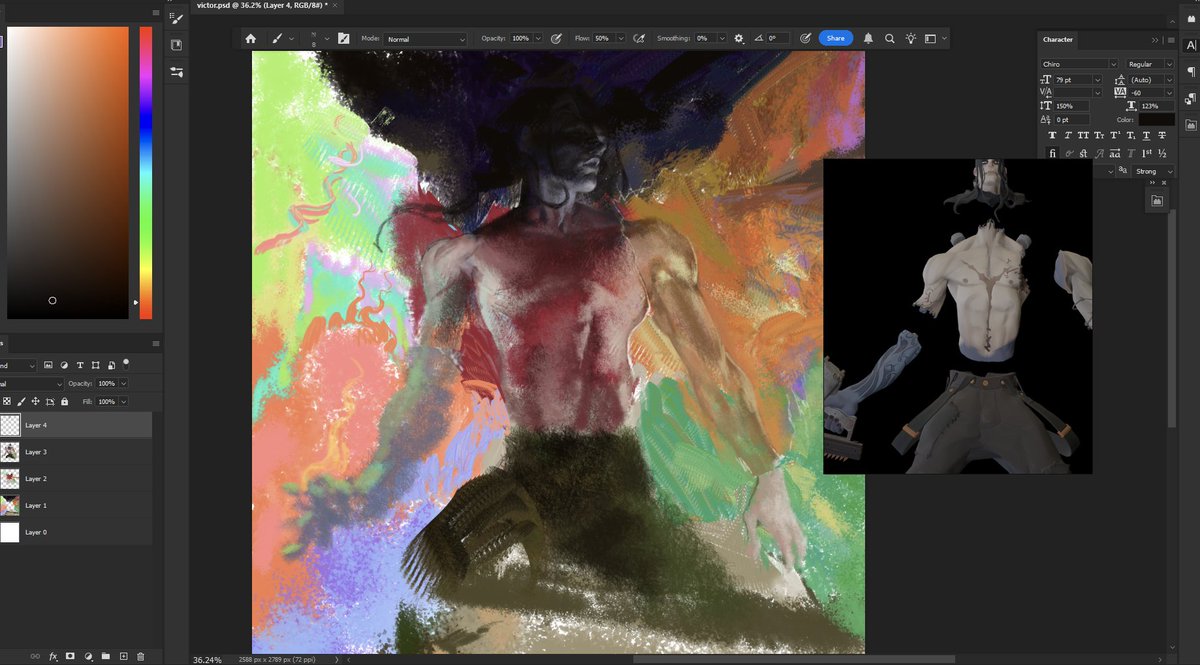Select Layer 1 in Layers panel
The height and width of the screenshot is (665, 1200).
click(x=76, y=505)
